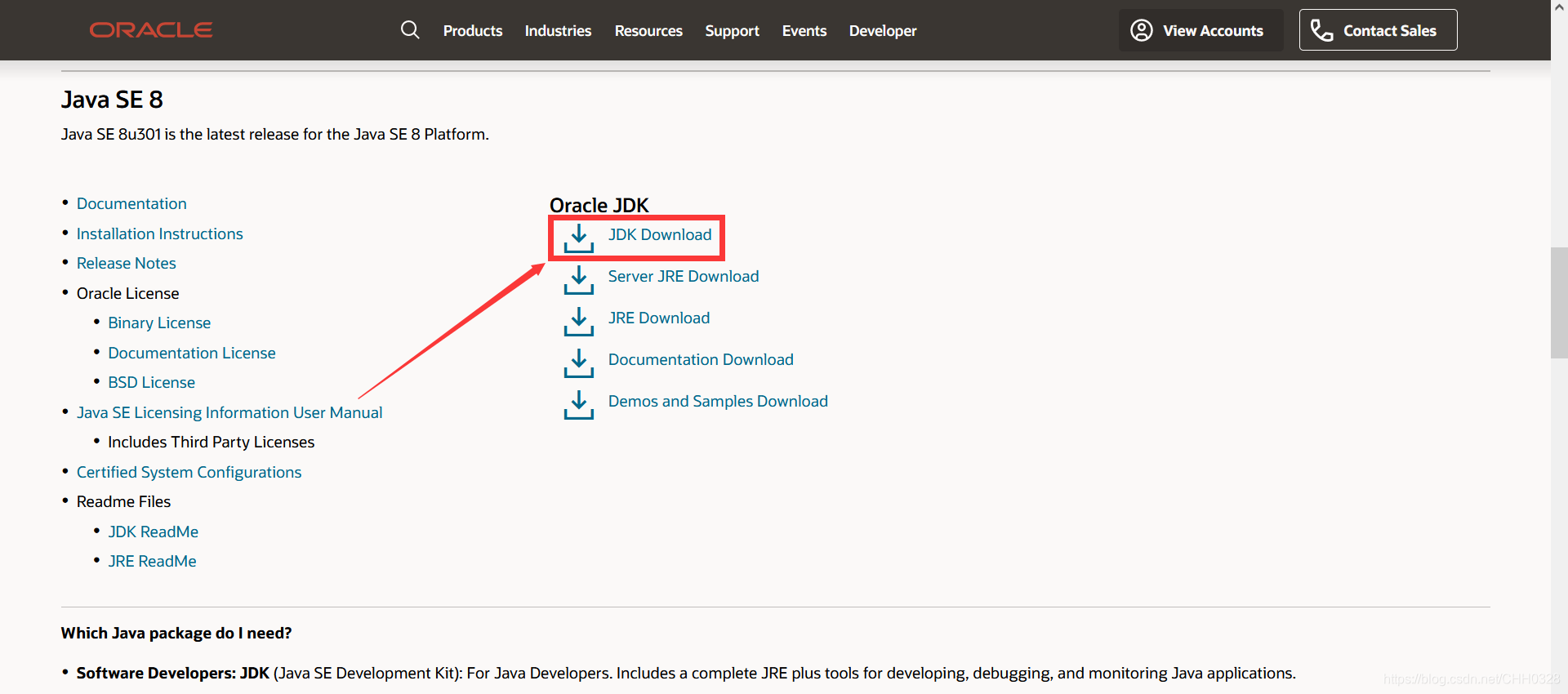Screen dimensions: 1568x694
Task: Open the JDK Download link
Action: pos(660,234)
